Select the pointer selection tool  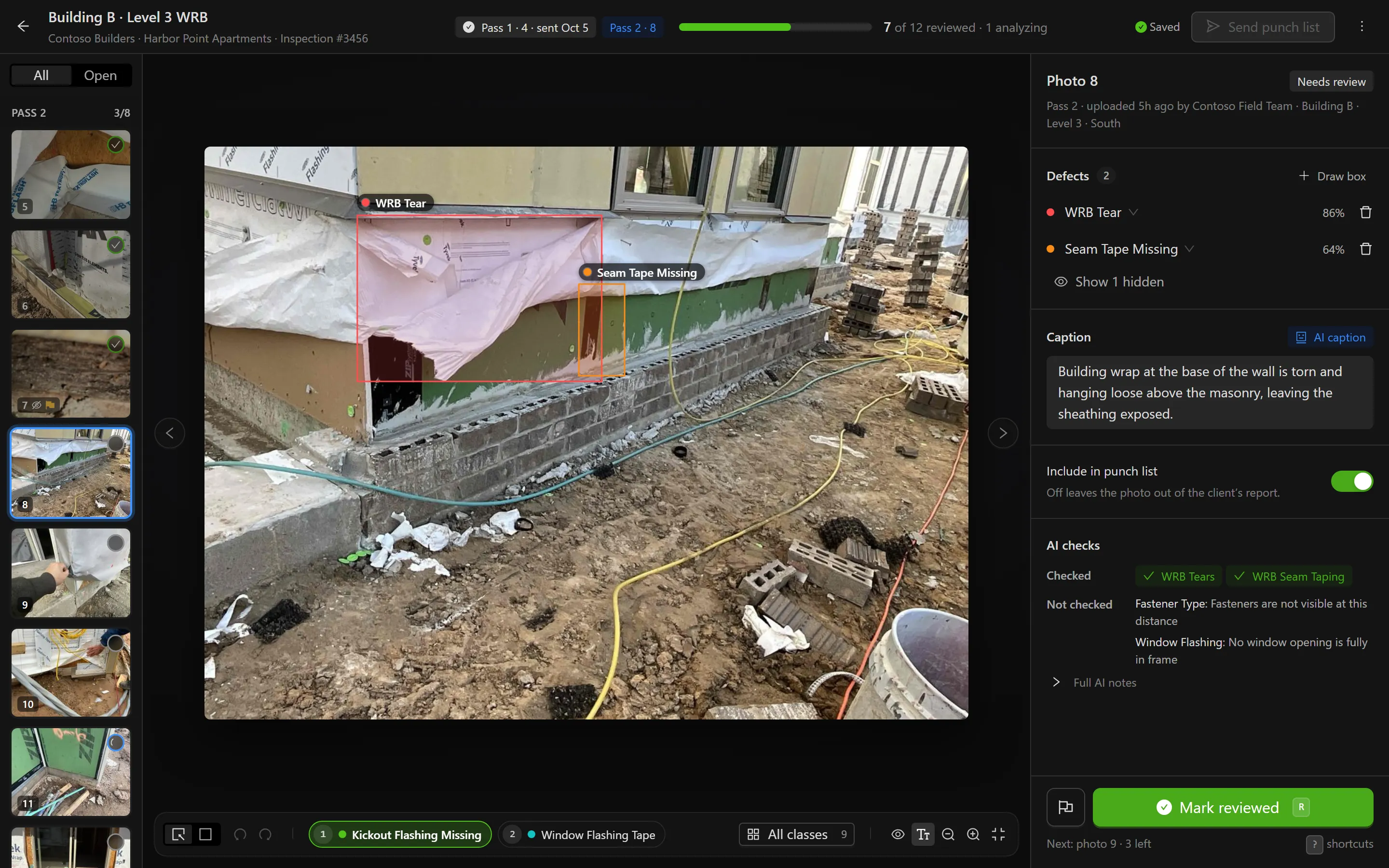[178, 834]
